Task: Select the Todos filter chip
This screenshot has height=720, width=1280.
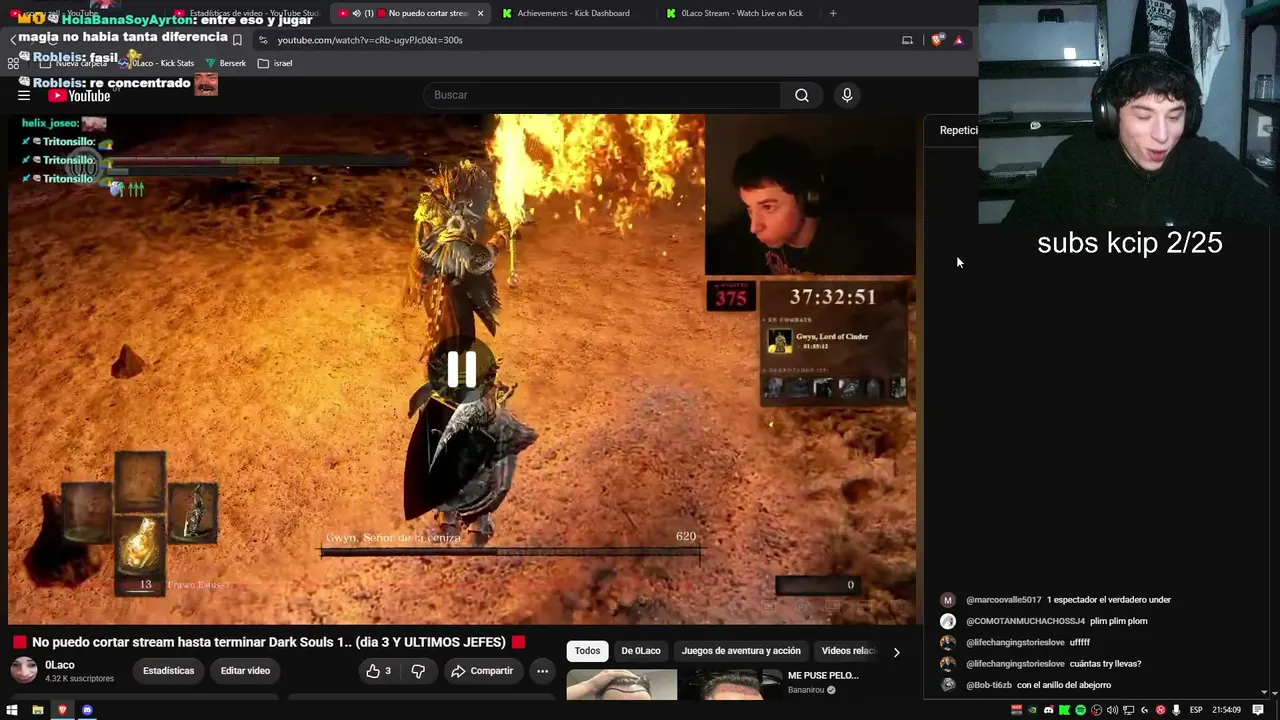Action: 587,651
